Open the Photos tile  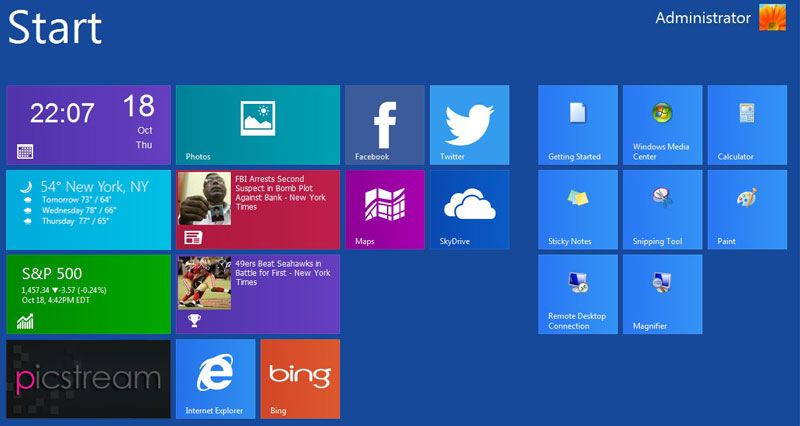pos(257,125)
